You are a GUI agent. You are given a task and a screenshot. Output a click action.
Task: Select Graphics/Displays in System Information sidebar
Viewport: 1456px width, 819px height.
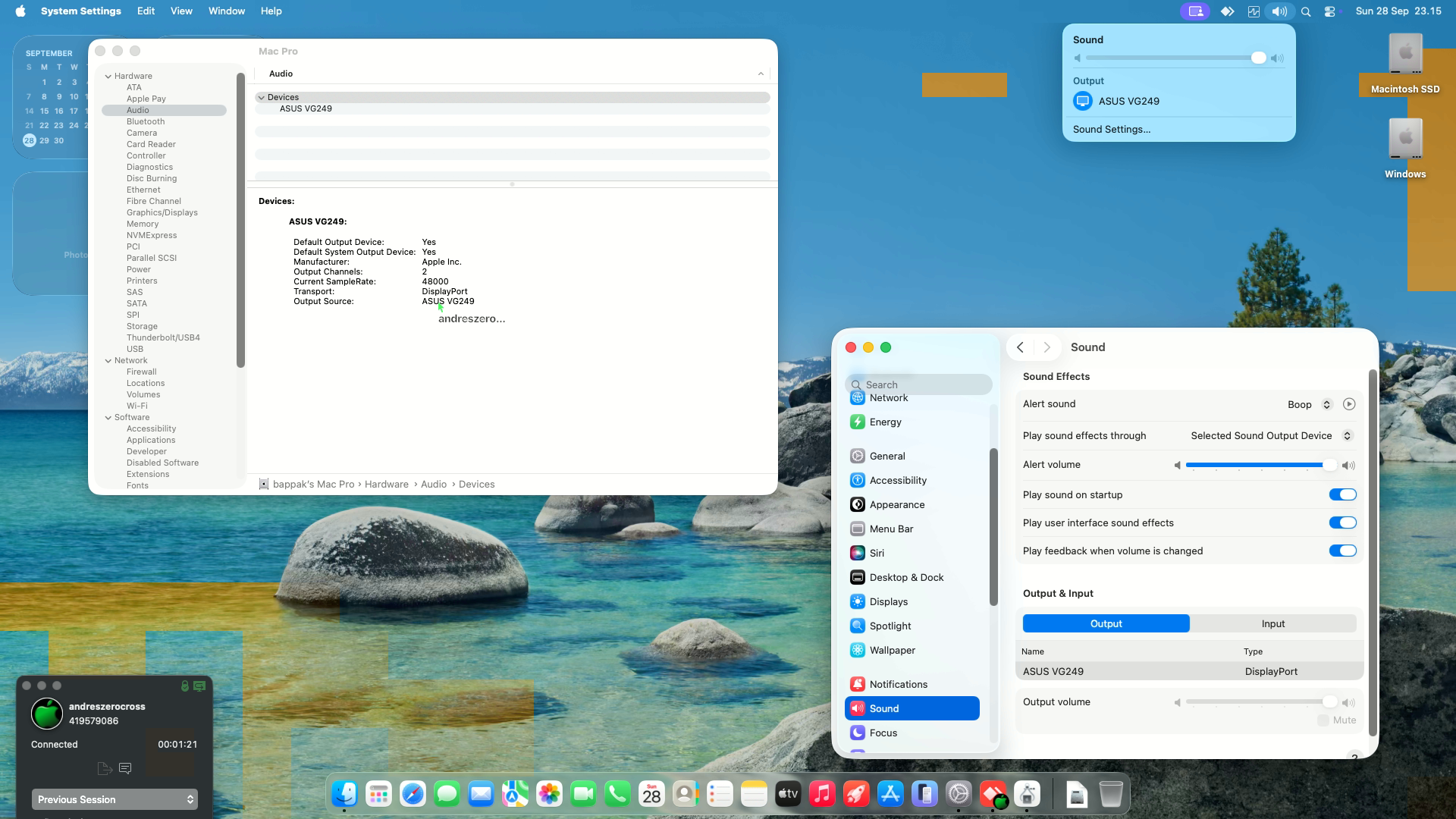(x=162, y=212)
